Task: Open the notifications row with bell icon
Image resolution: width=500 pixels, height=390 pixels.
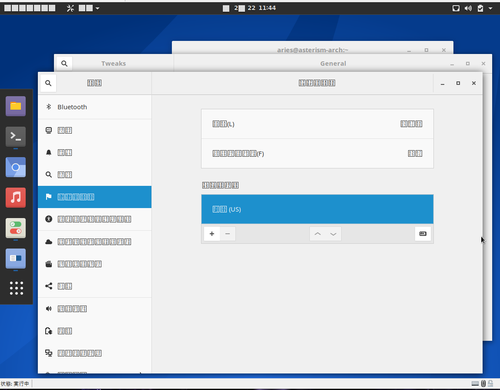Action: click(95, 153)
